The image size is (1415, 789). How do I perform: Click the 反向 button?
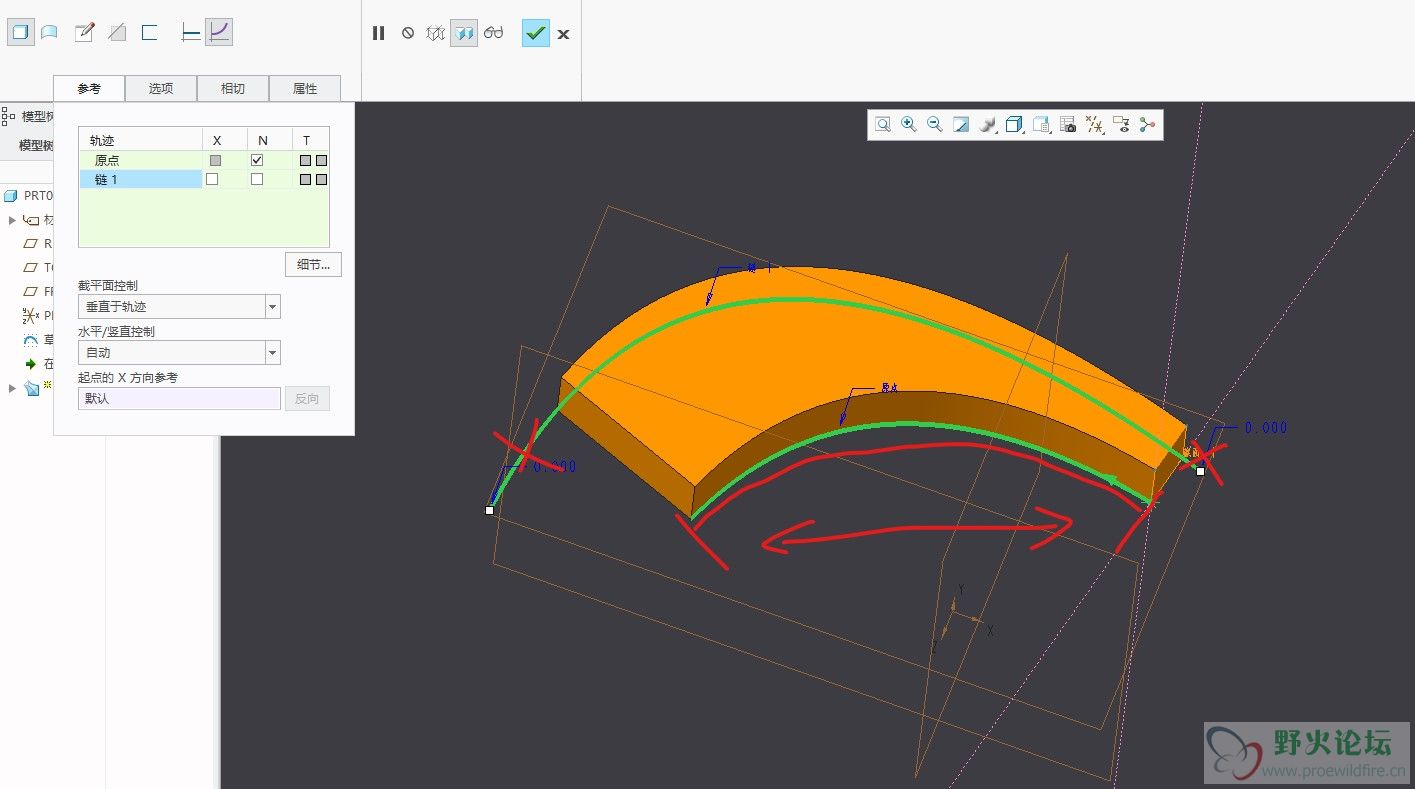(x=307, y=398)
